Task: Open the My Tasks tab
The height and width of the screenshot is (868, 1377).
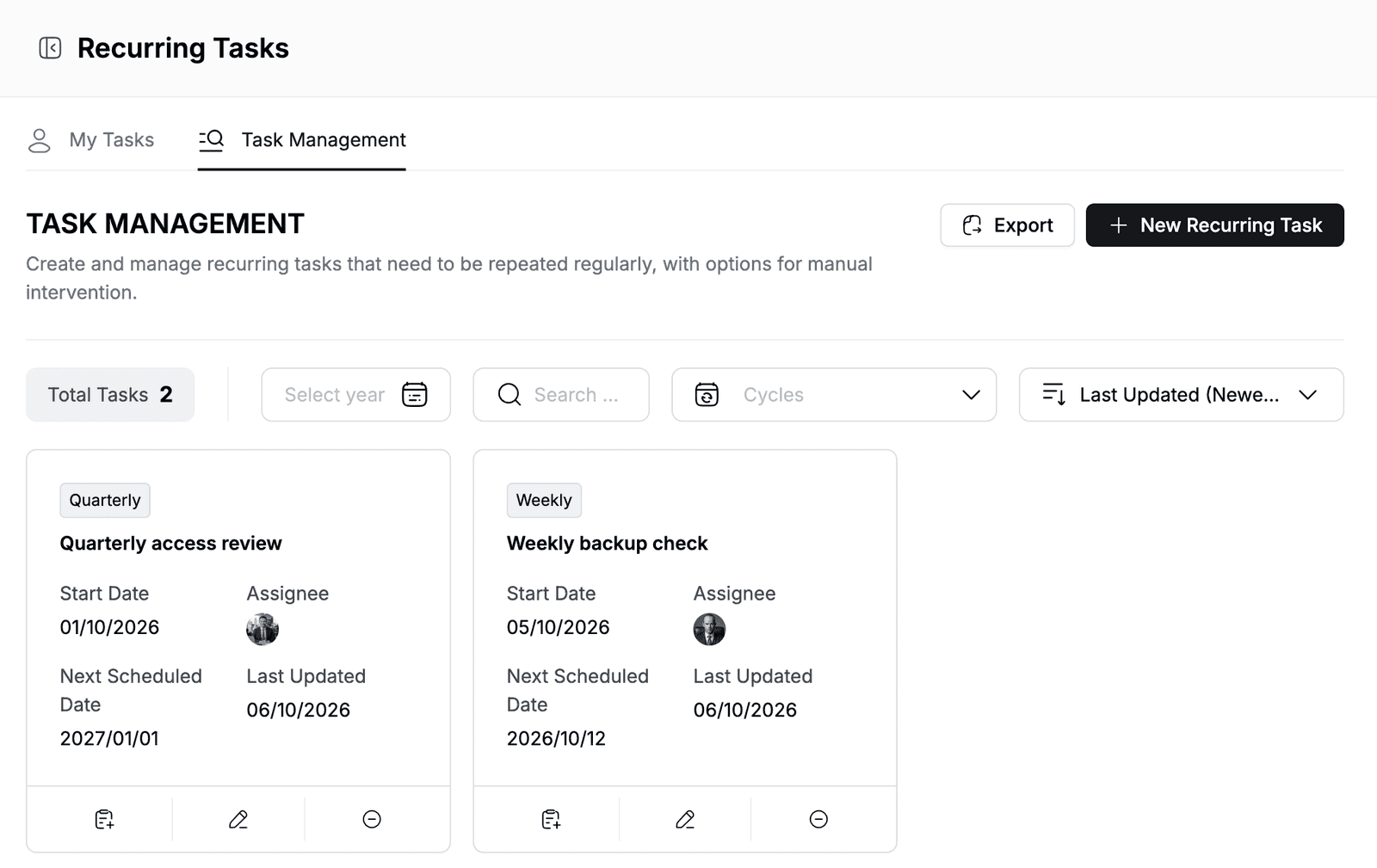Action: pyautogui.click(x=90, y=140)
